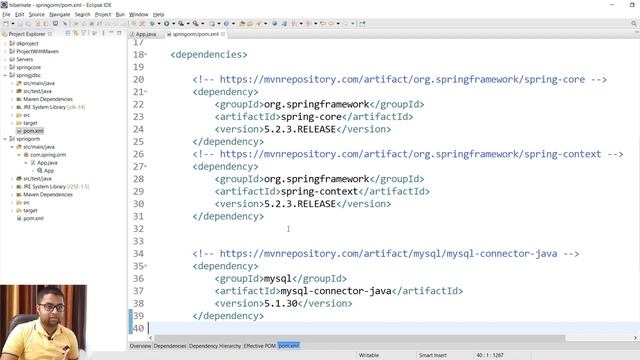Collapse the springjdbc project node

[5, 75]
